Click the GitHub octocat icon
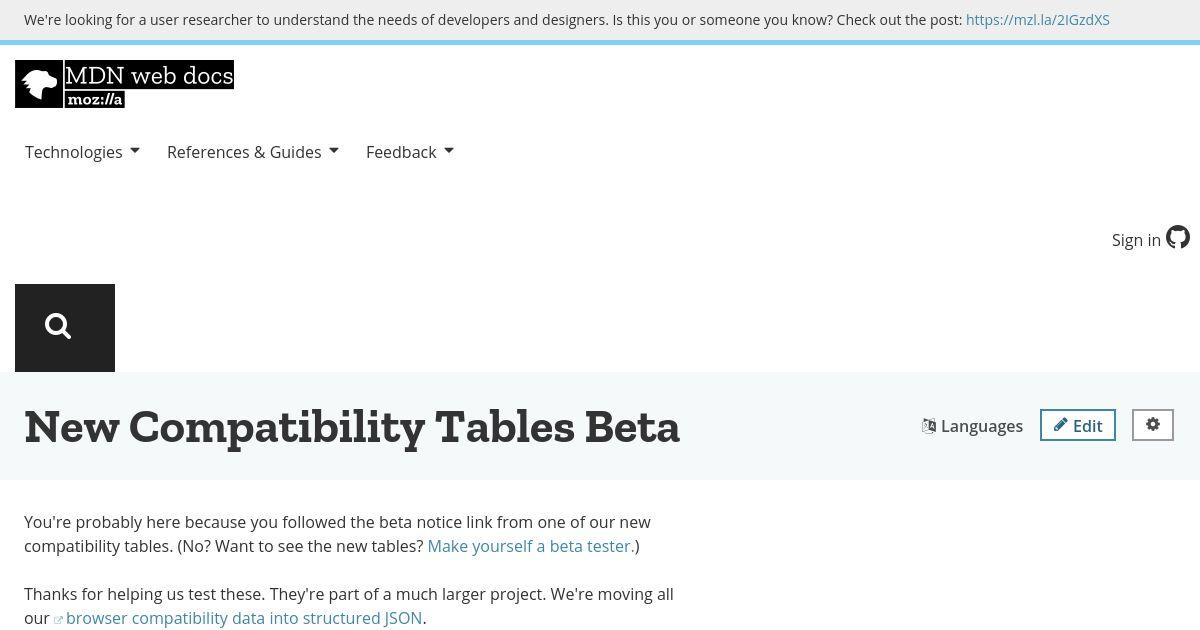The width and height of the screenshot is (1200, 630). (1178, 238)
